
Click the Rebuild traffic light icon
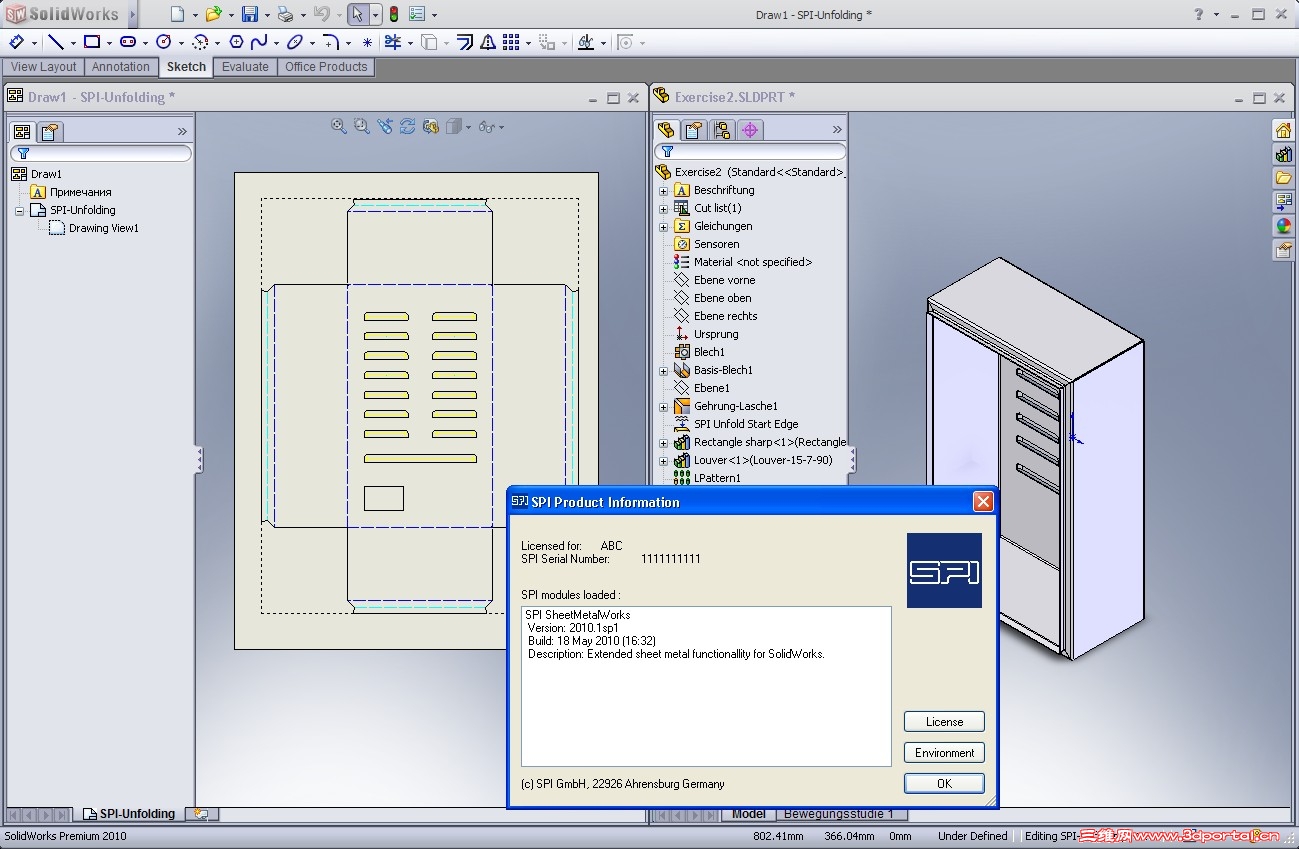[x=394, y=14]
